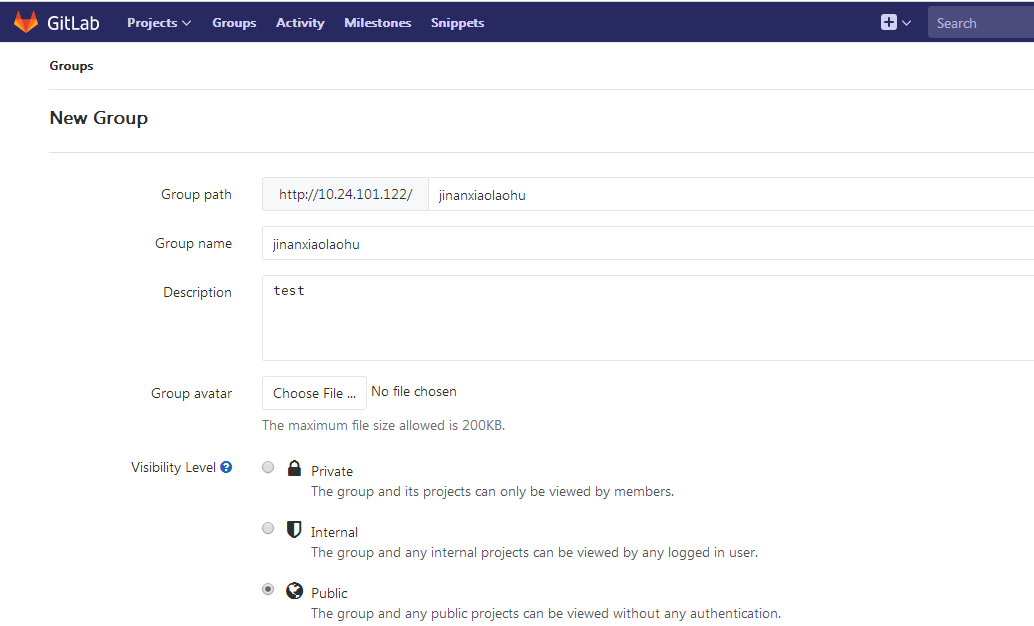Viewport: 1034px width, 626px height.
Task: Open Milestones in the top navigation
Action: point(378,22)
